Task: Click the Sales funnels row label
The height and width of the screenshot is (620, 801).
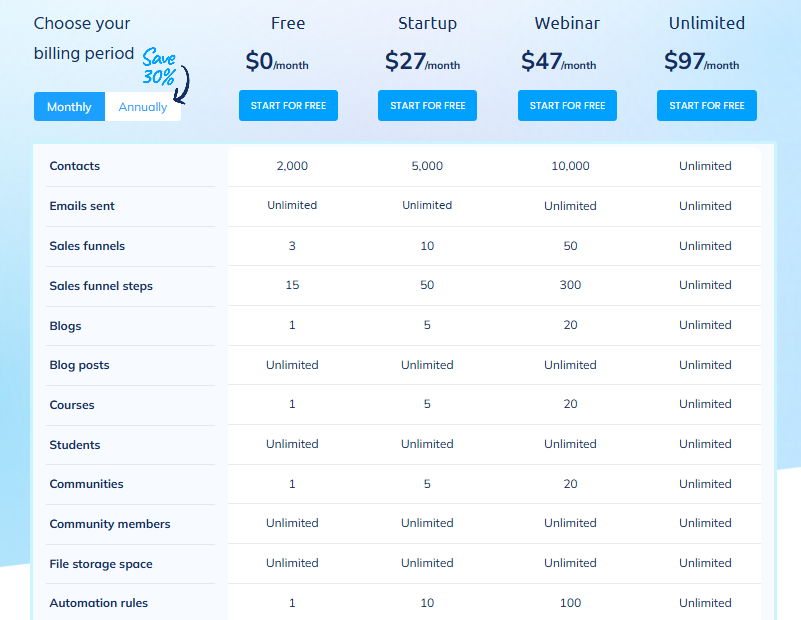Action: (87, 246)
